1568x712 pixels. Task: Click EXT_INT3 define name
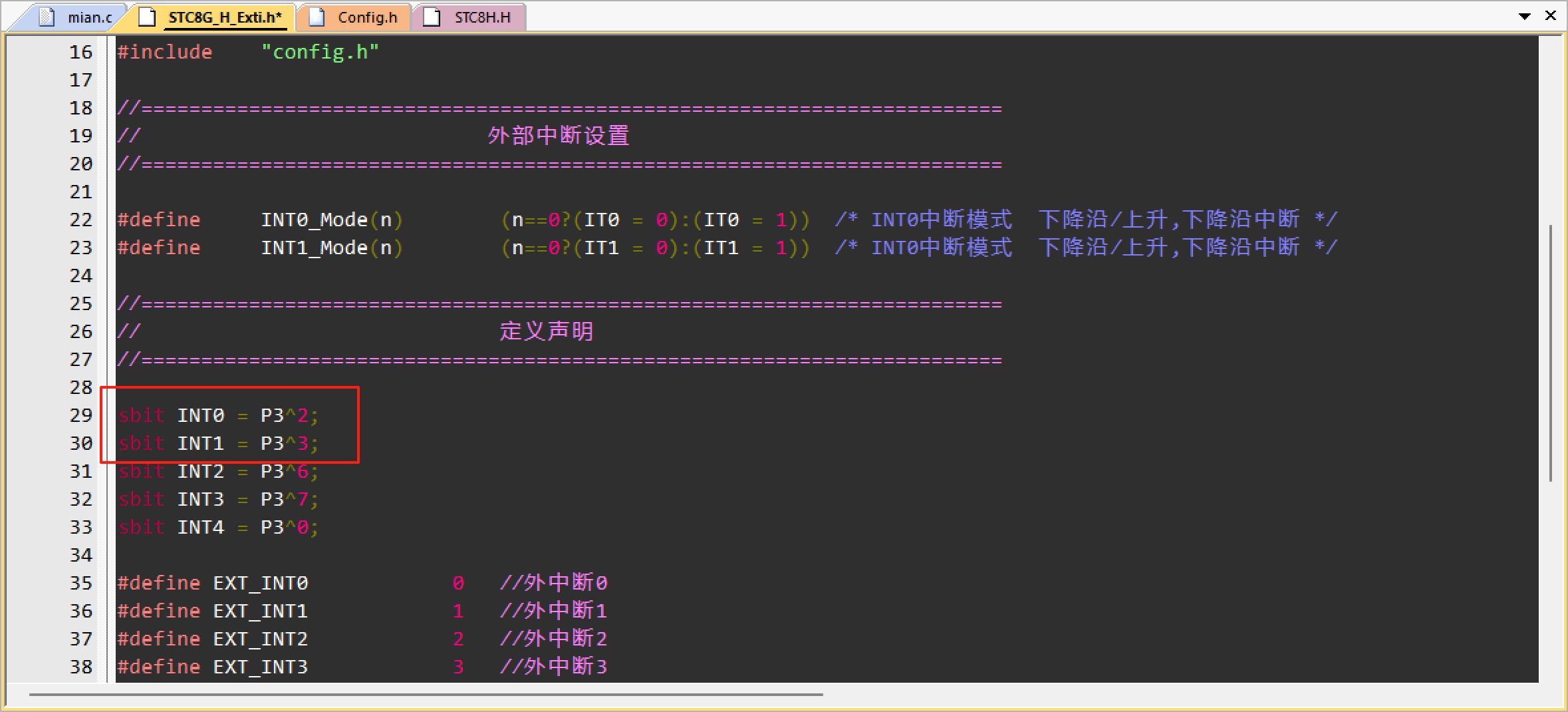pyautogui.click(x=261, y=667)
